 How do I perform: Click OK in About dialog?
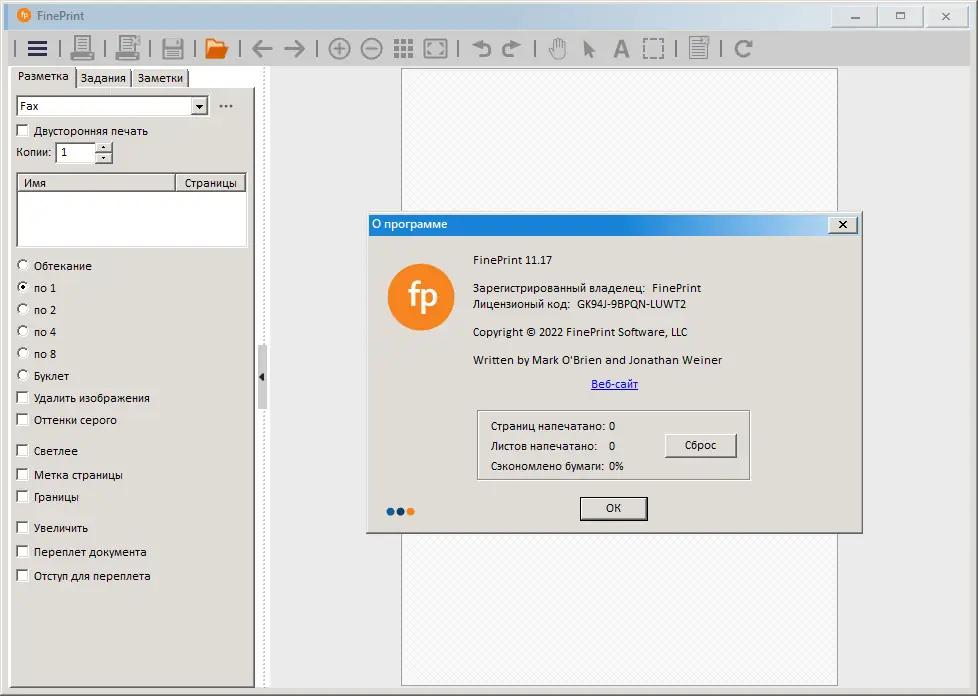(x=614, y=508)
